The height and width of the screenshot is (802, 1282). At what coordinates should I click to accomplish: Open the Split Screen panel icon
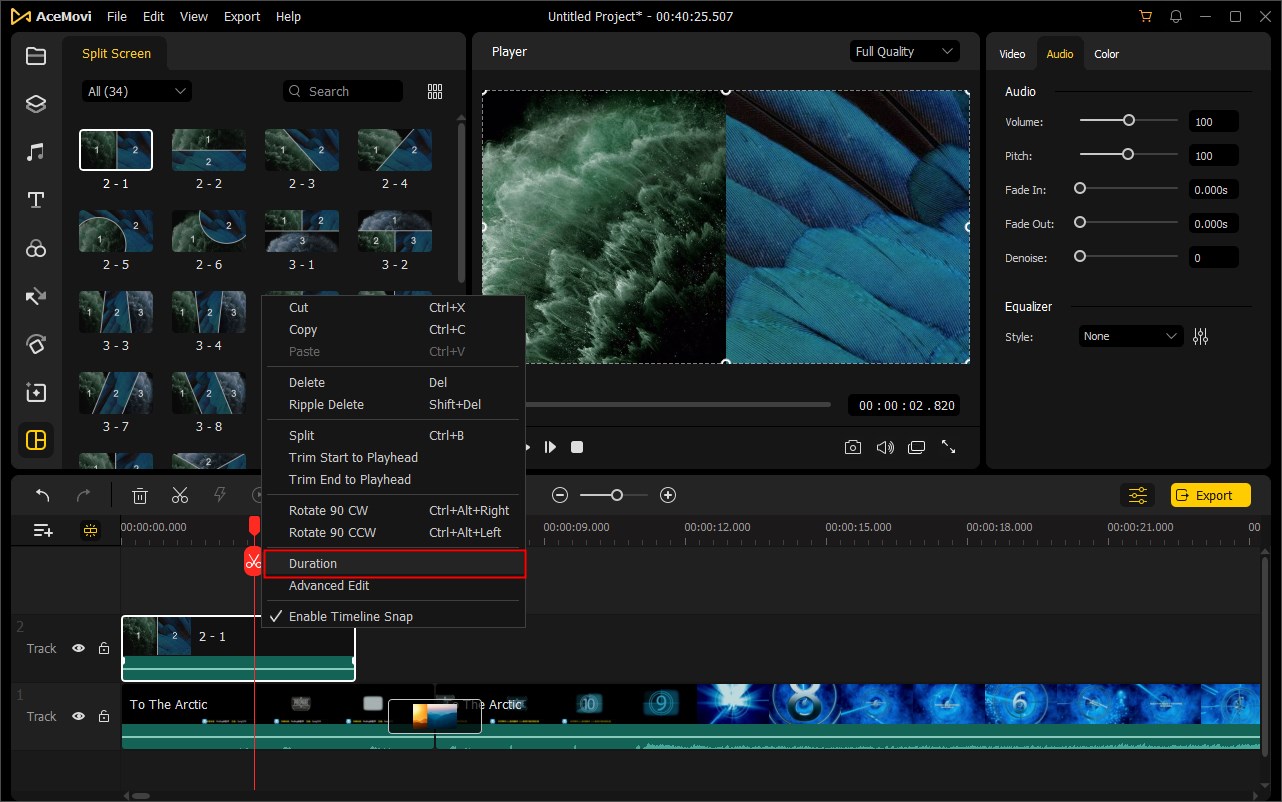[36, 440]
